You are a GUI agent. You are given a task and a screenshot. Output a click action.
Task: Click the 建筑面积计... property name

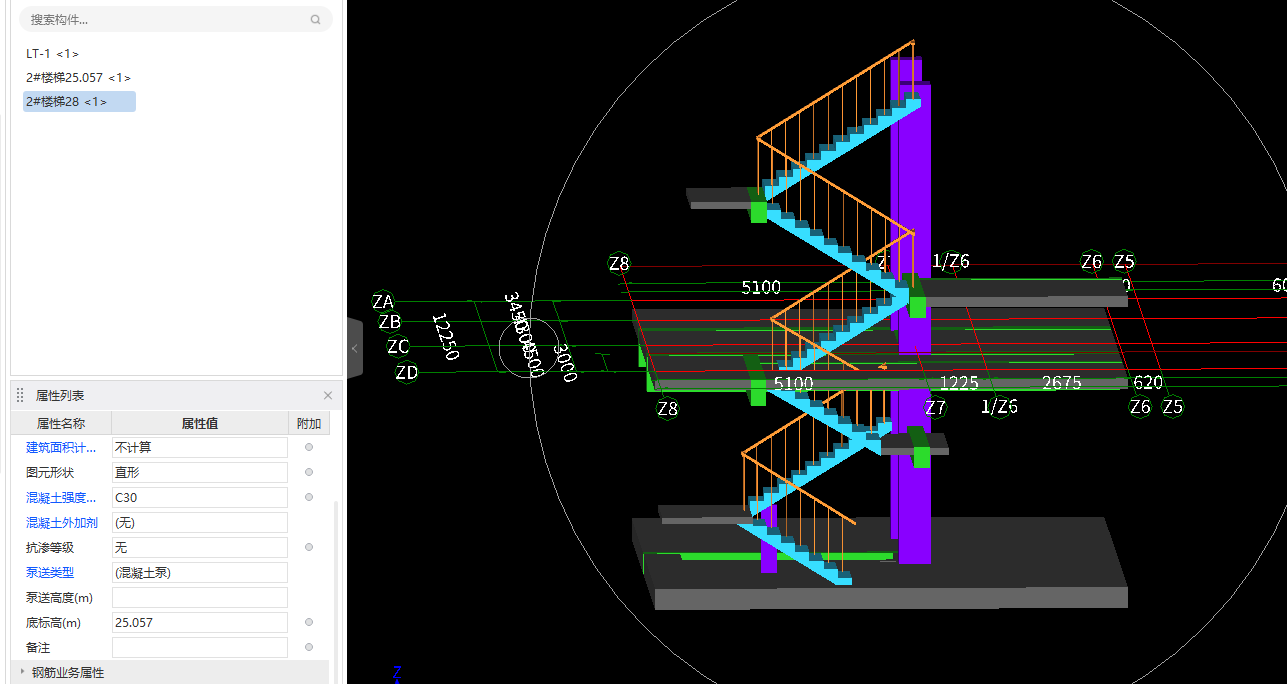61,448
